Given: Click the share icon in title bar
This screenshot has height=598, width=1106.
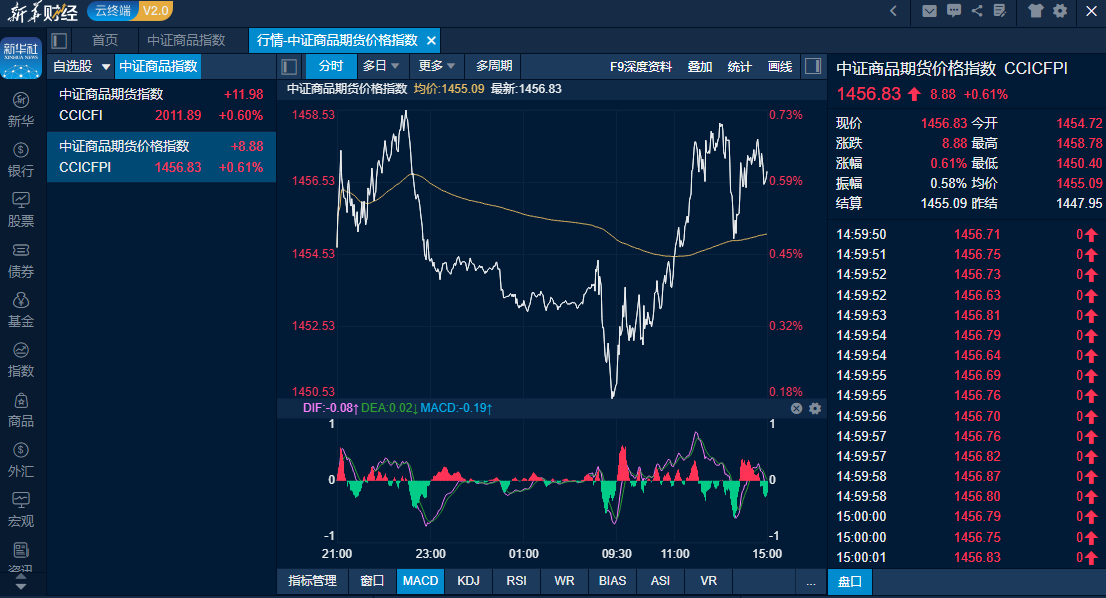Looking at the screenshot, I should [977, 11].
